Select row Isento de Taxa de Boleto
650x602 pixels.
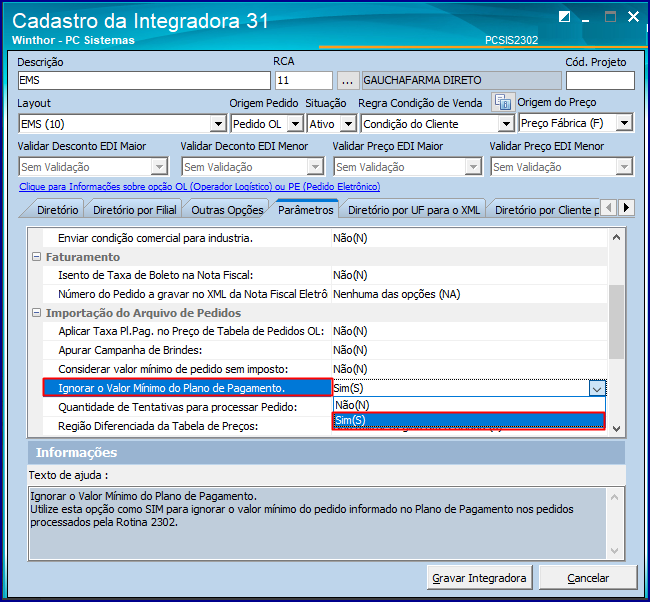(x=325, y=275)
